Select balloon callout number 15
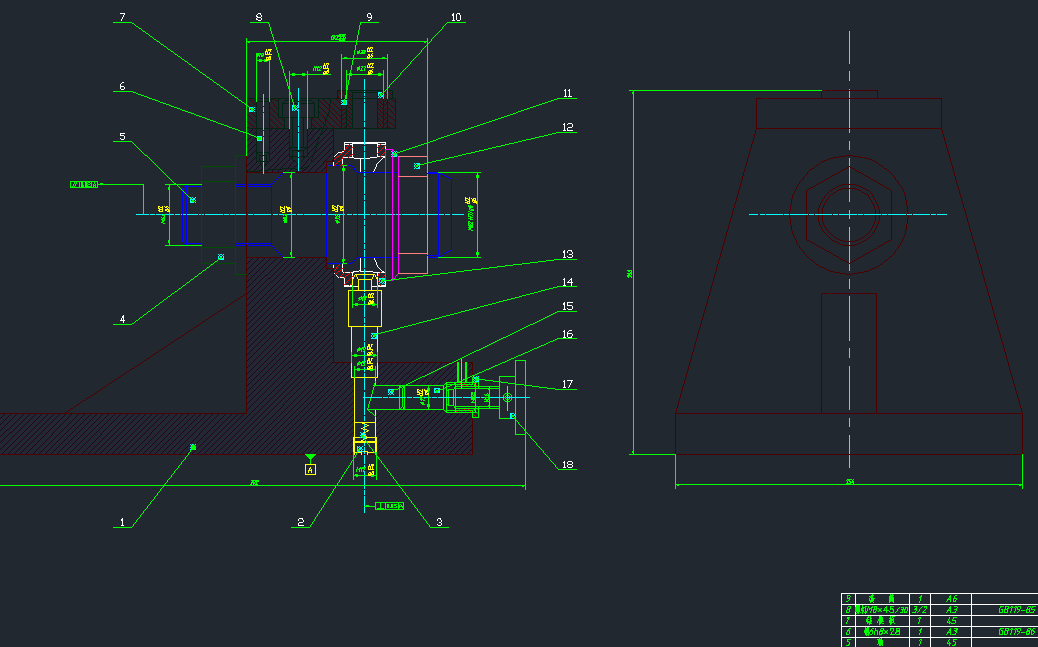The width and height of the screenshot is (1038, 647). 567,306
